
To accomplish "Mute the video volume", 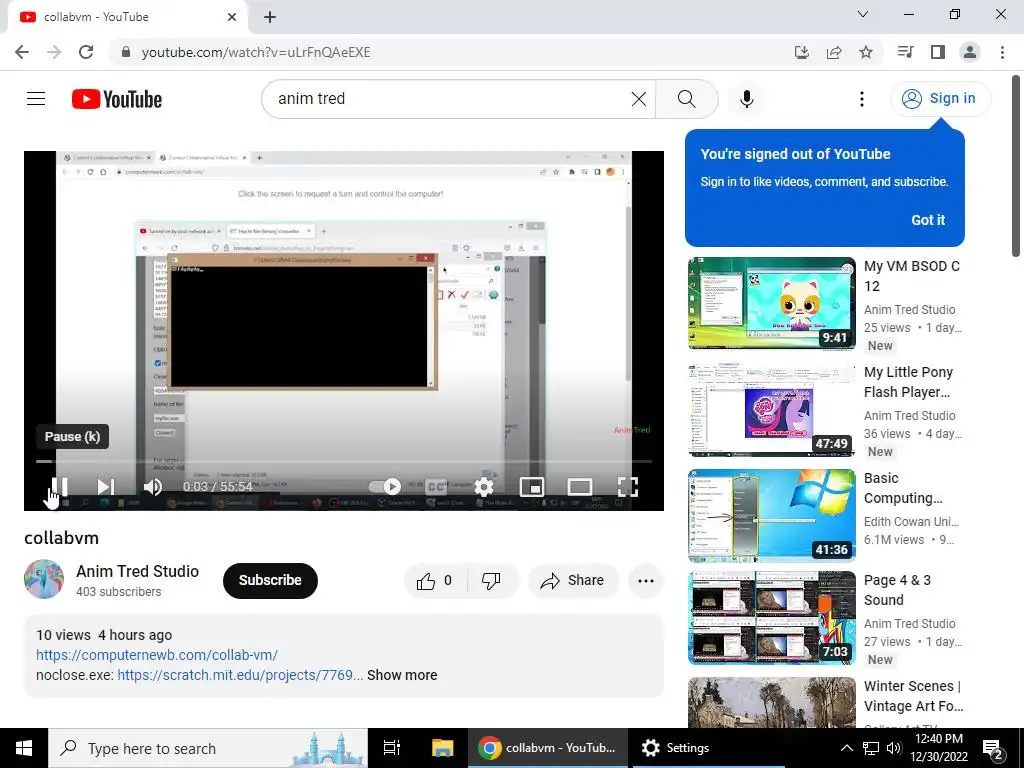I will point(153,487).
